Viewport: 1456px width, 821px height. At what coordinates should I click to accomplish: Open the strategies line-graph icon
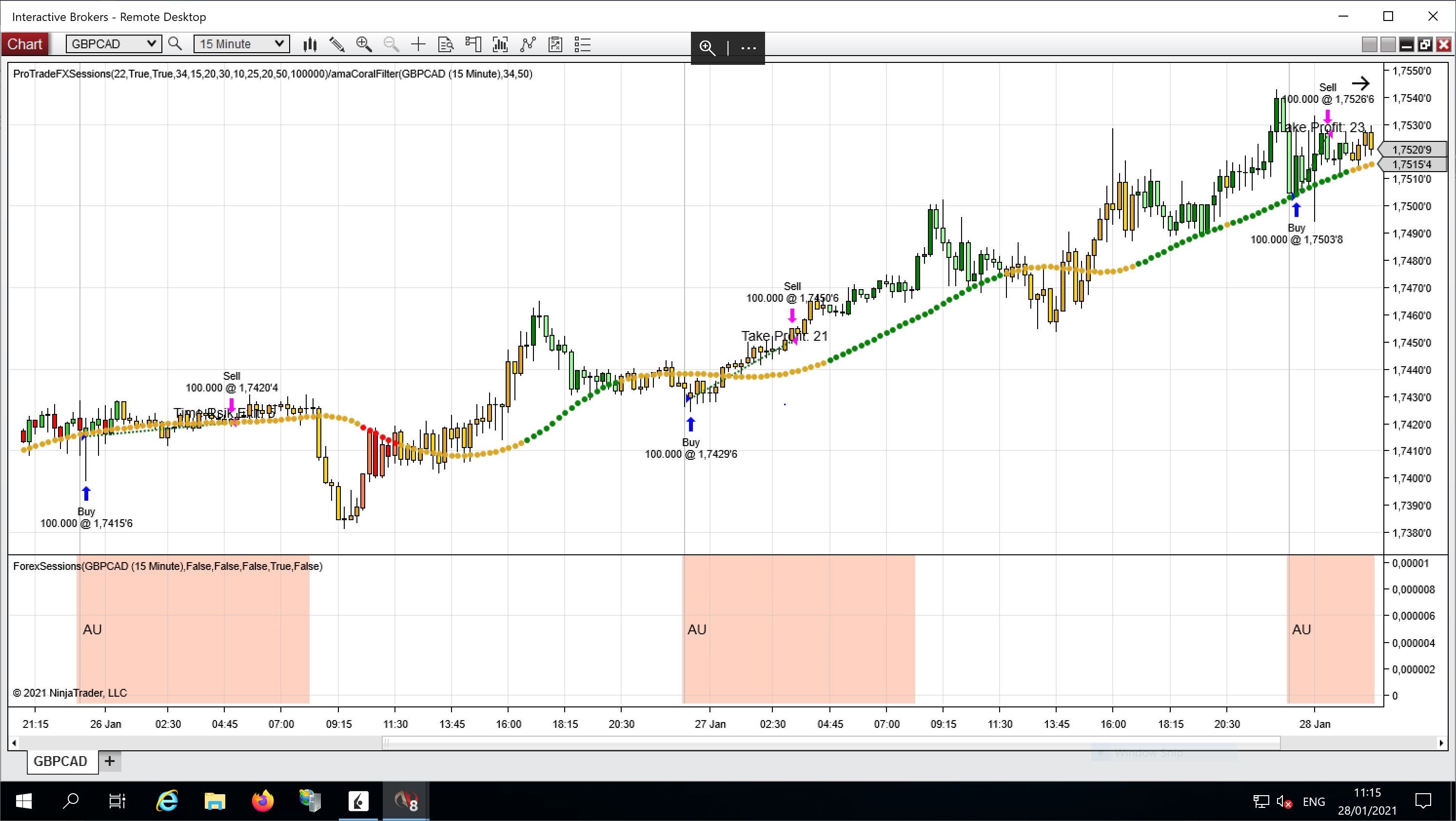(x=528, y=45)
